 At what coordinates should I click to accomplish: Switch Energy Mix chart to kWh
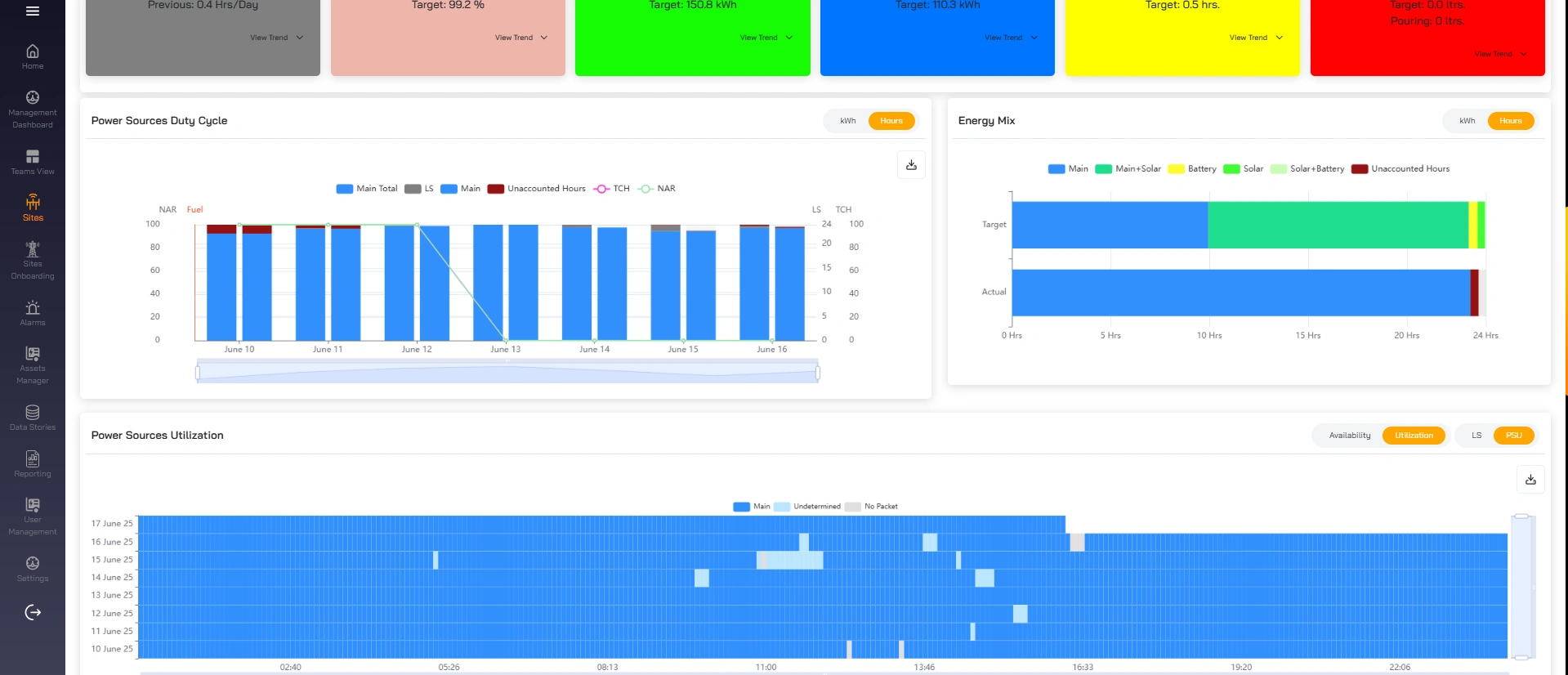coord(1467,121)
